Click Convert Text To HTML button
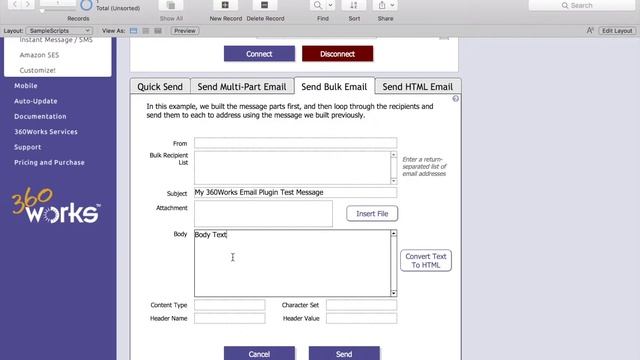This screenshot has height=360, width=640. coord(426,260)
